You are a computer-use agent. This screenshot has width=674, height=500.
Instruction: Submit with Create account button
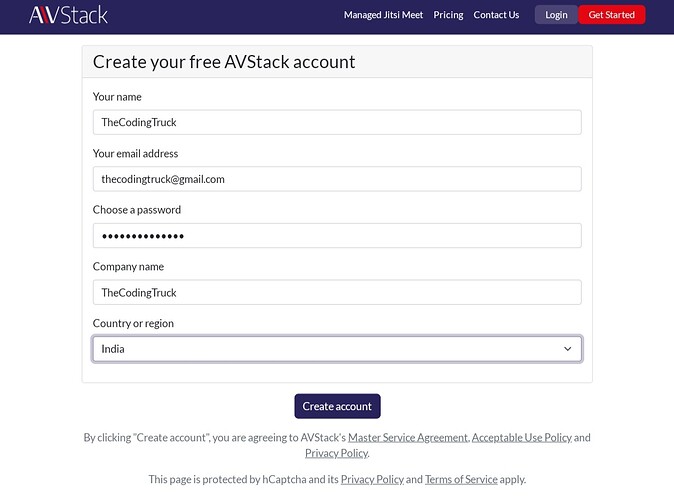(x=337, y=406)
